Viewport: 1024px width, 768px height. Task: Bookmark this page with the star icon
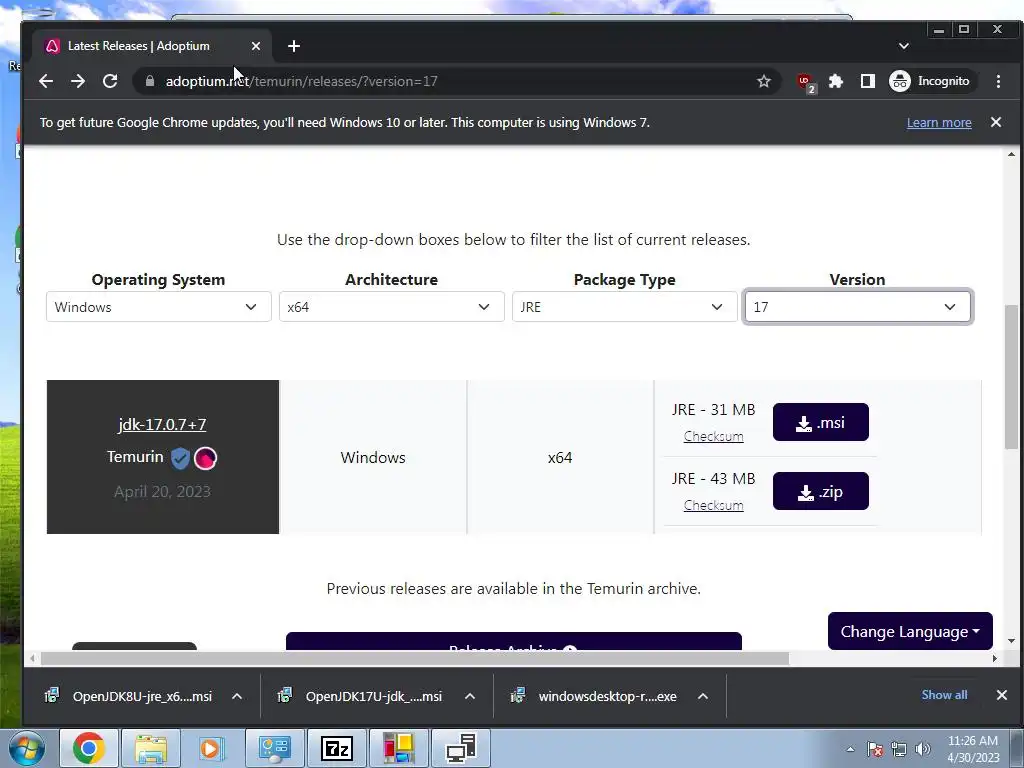coord(763,81)
